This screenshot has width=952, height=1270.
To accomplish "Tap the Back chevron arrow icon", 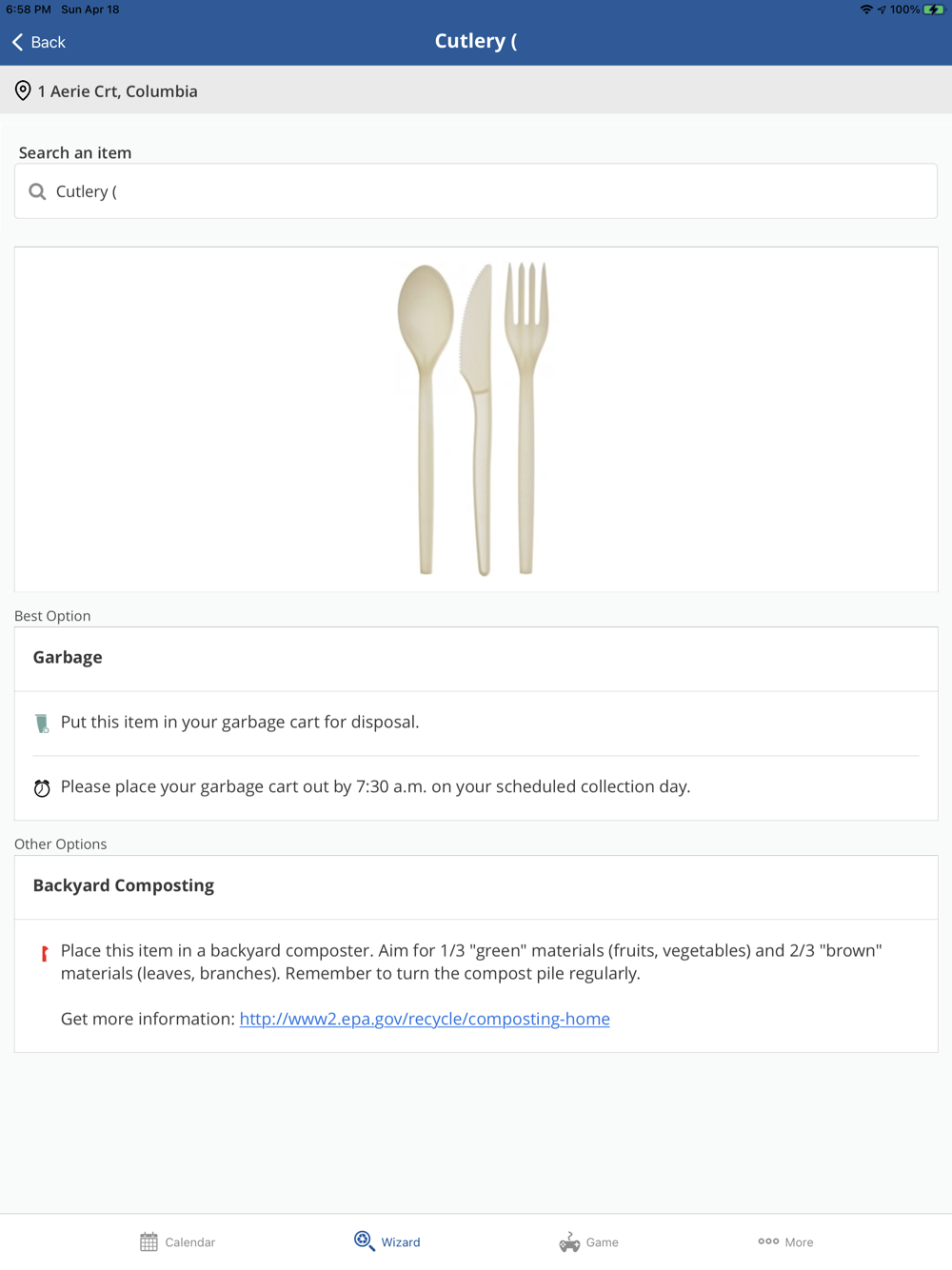I will (x=17, y=42).
